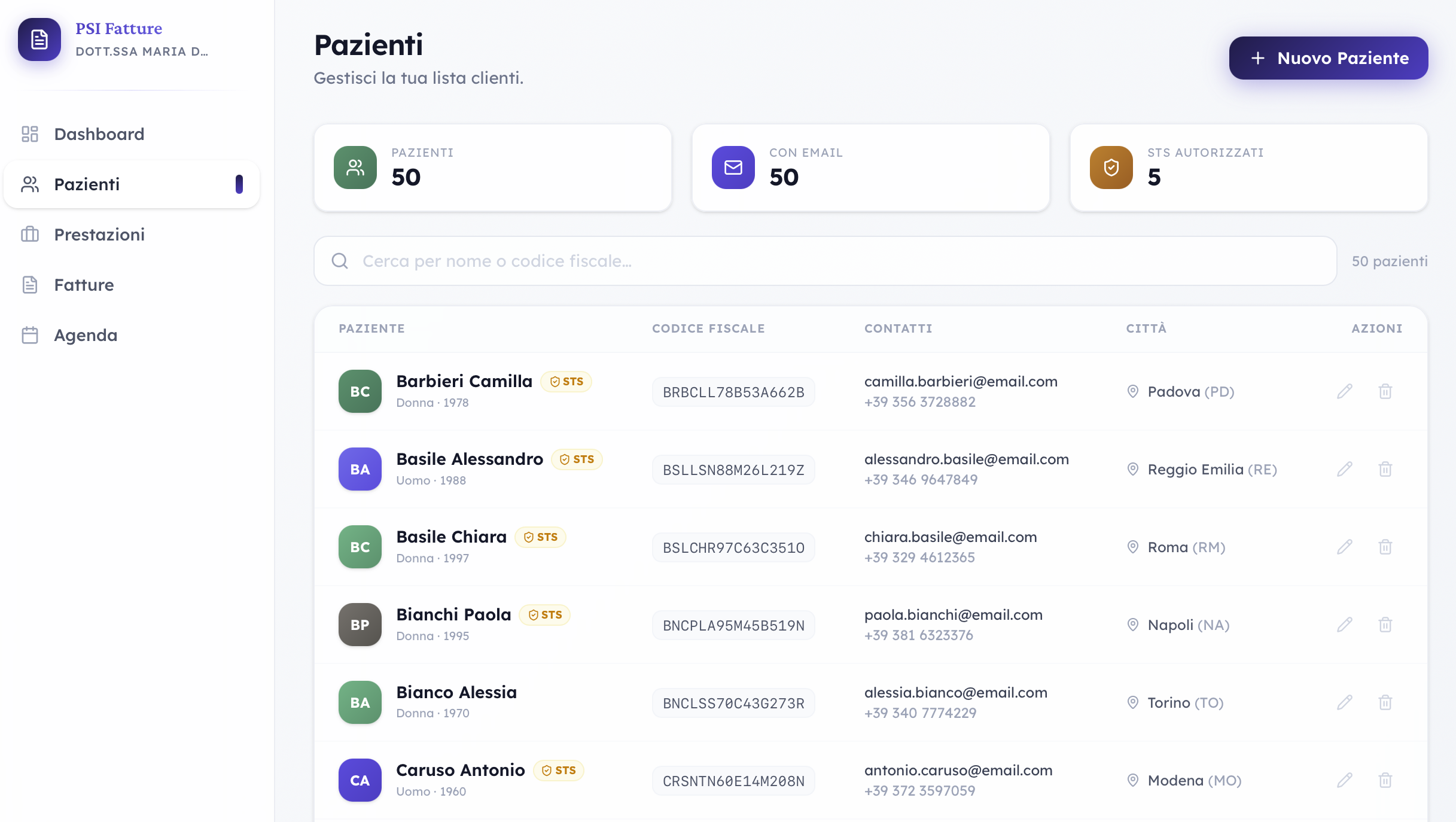Go to Prestazioni in sidebar
The height and width of the screenshot is (822, 1456).
(99, 235)
